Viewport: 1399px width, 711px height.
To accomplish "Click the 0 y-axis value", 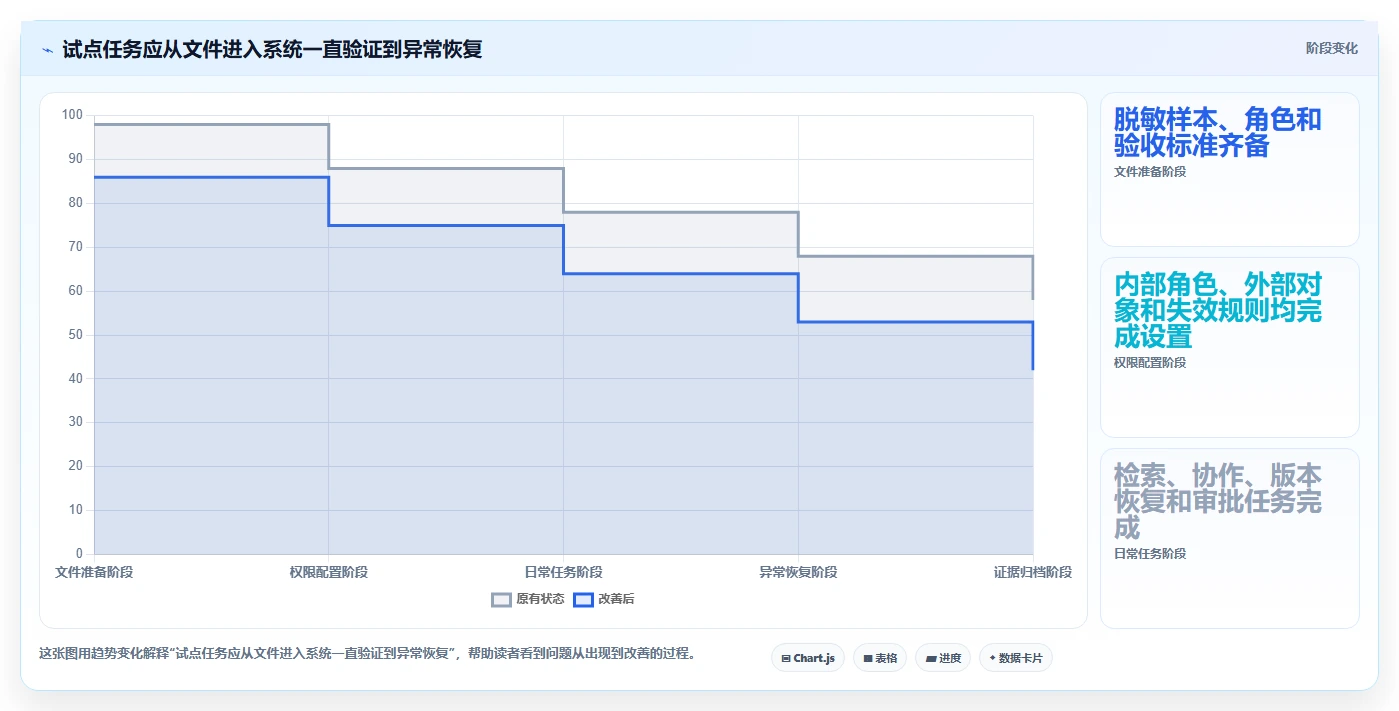I will tap(79, 554).
